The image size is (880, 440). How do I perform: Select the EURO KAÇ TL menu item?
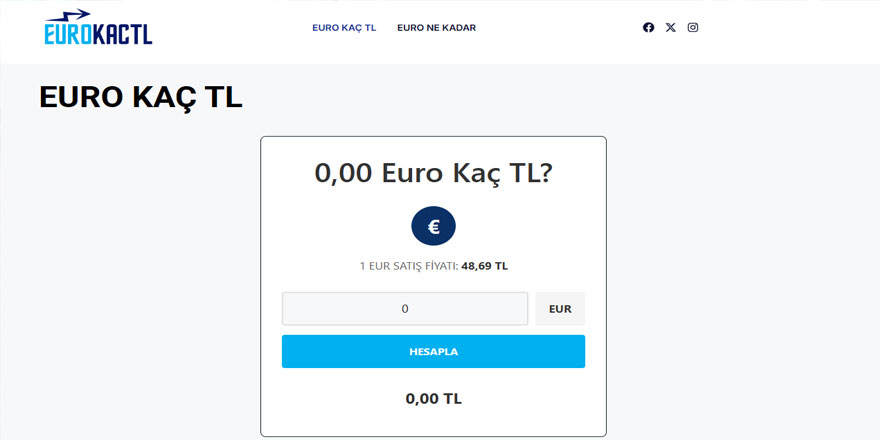coord(344,28)
